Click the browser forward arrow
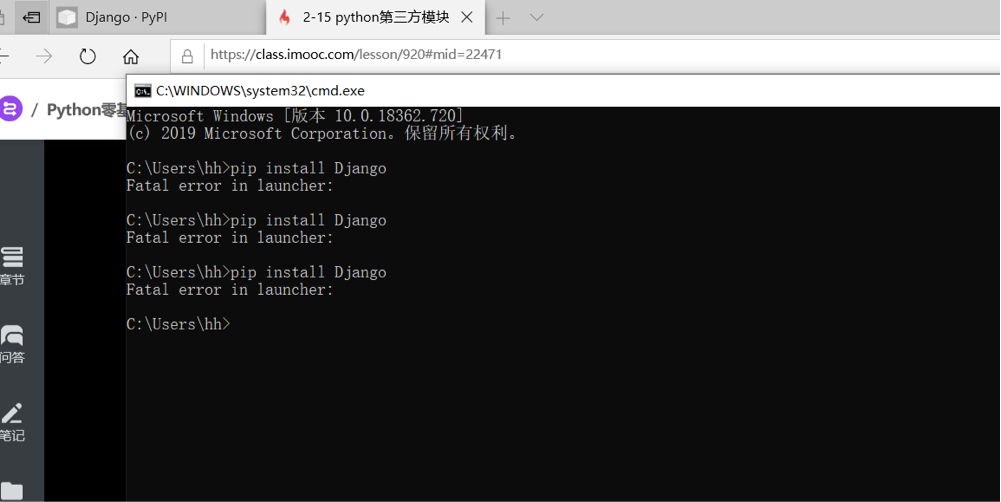The image size is (1001, 502). pos(44,56)
